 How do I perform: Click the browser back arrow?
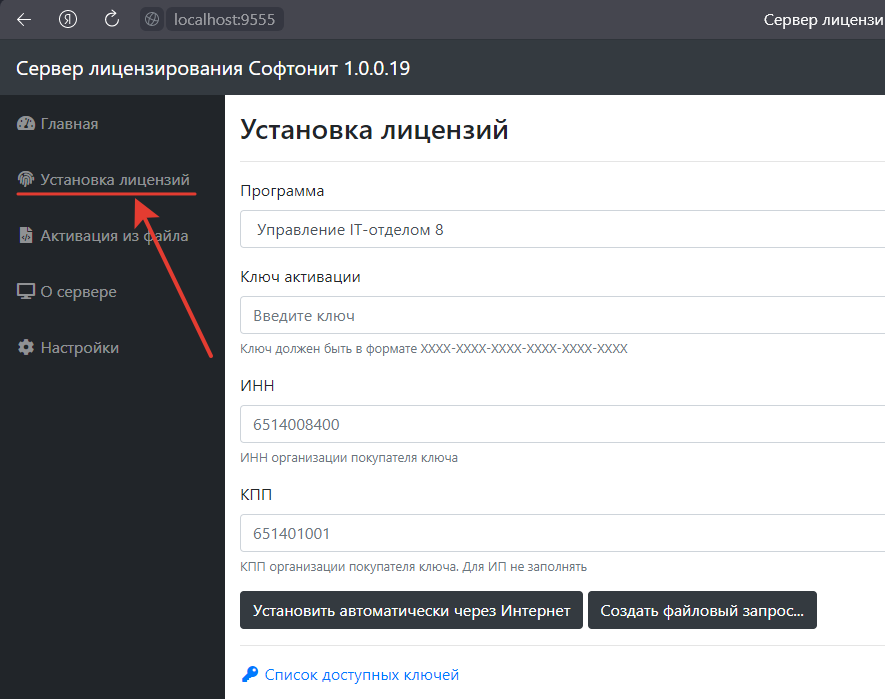click(23, 18)
